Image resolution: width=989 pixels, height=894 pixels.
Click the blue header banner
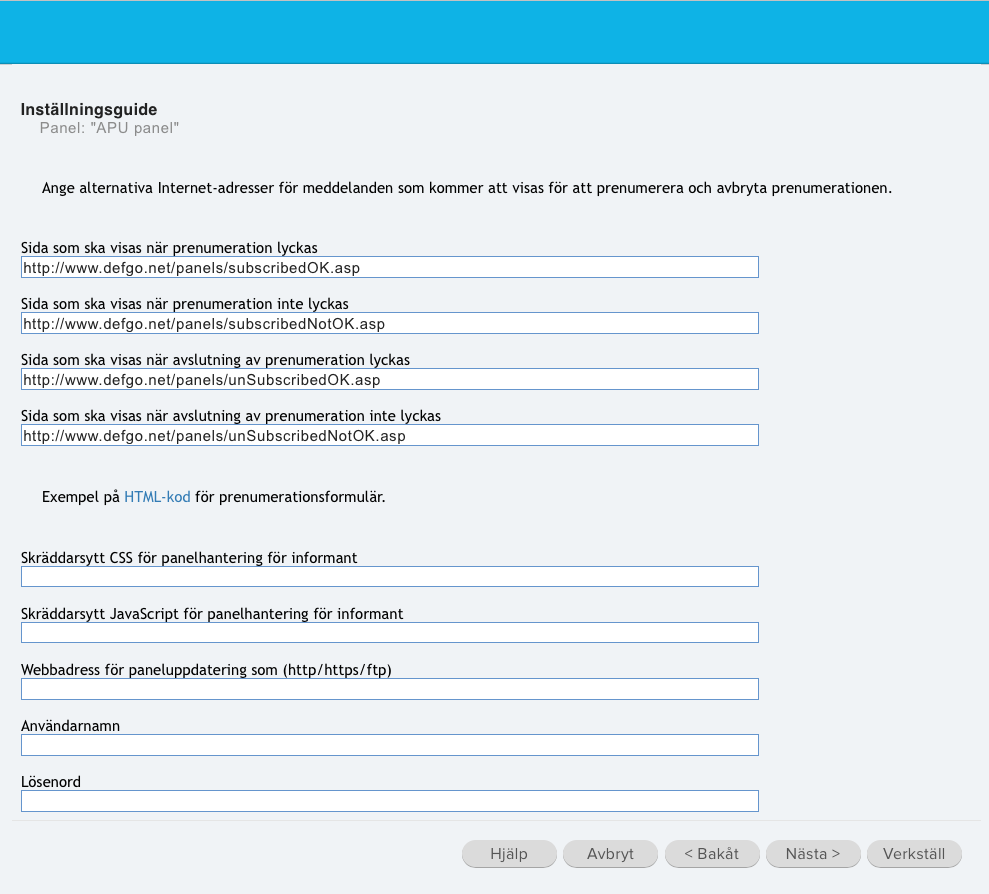click(494, 32)
